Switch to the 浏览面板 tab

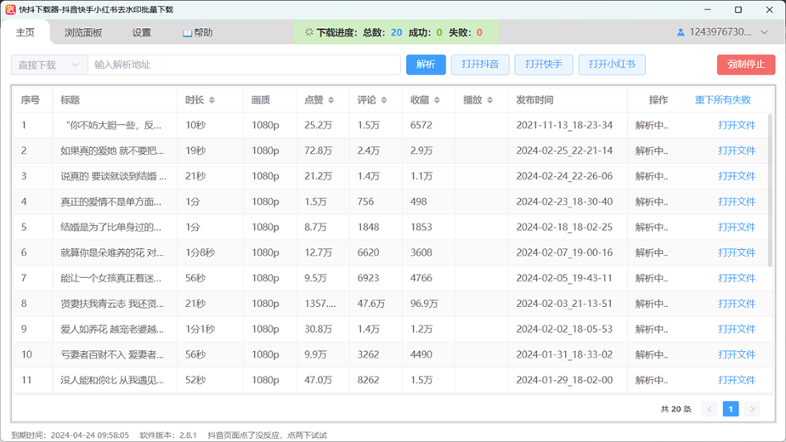click(x=83, y=32)
